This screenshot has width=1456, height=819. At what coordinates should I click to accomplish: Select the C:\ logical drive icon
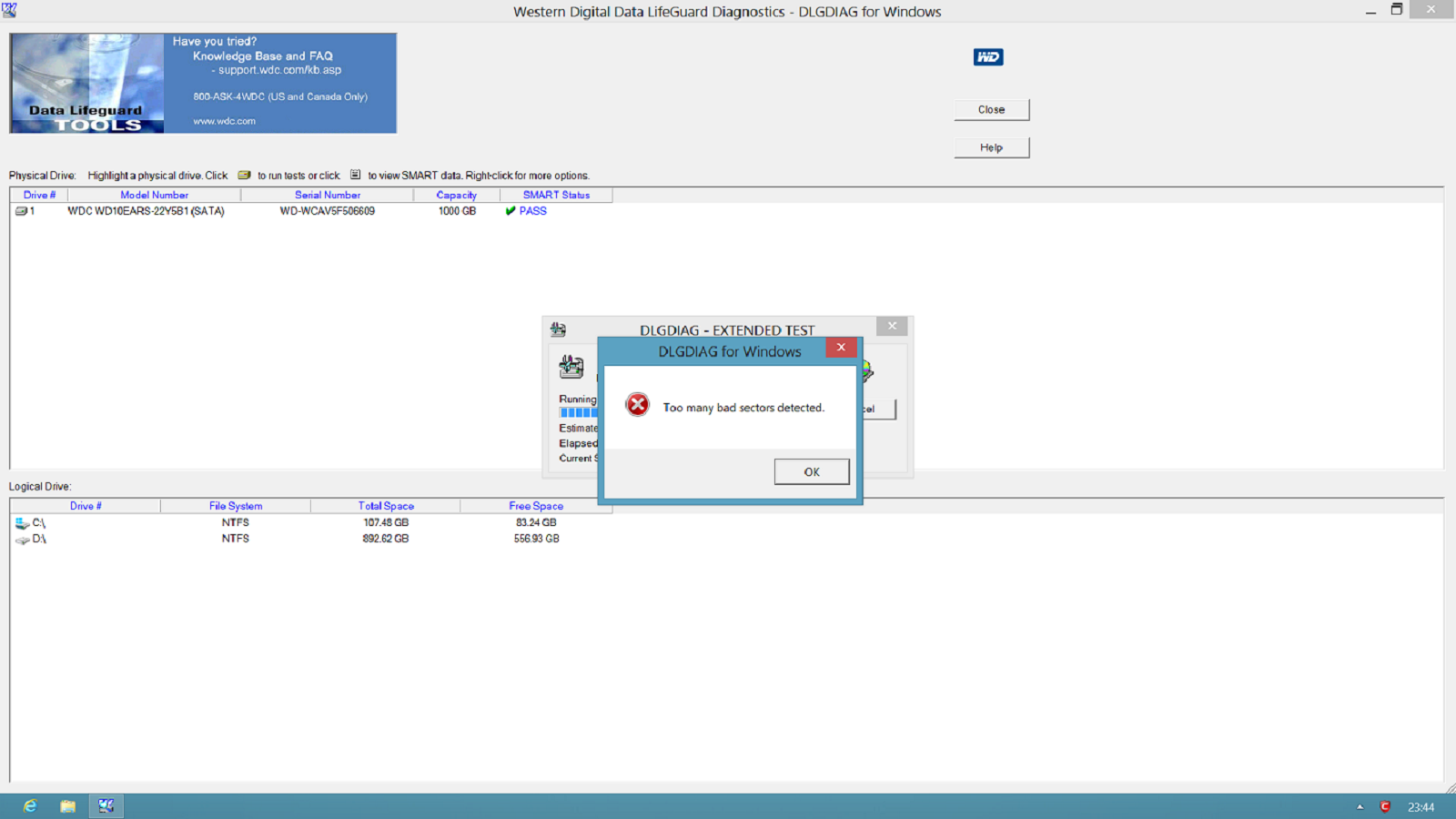click(22, 523)
